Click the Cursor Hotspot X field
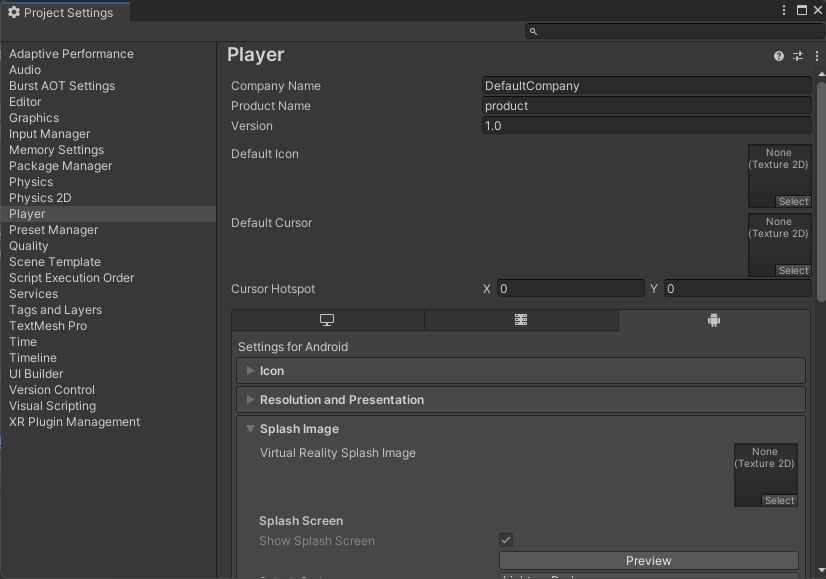The width and height of the screenshot is (826, 579). tap(571, 289)
